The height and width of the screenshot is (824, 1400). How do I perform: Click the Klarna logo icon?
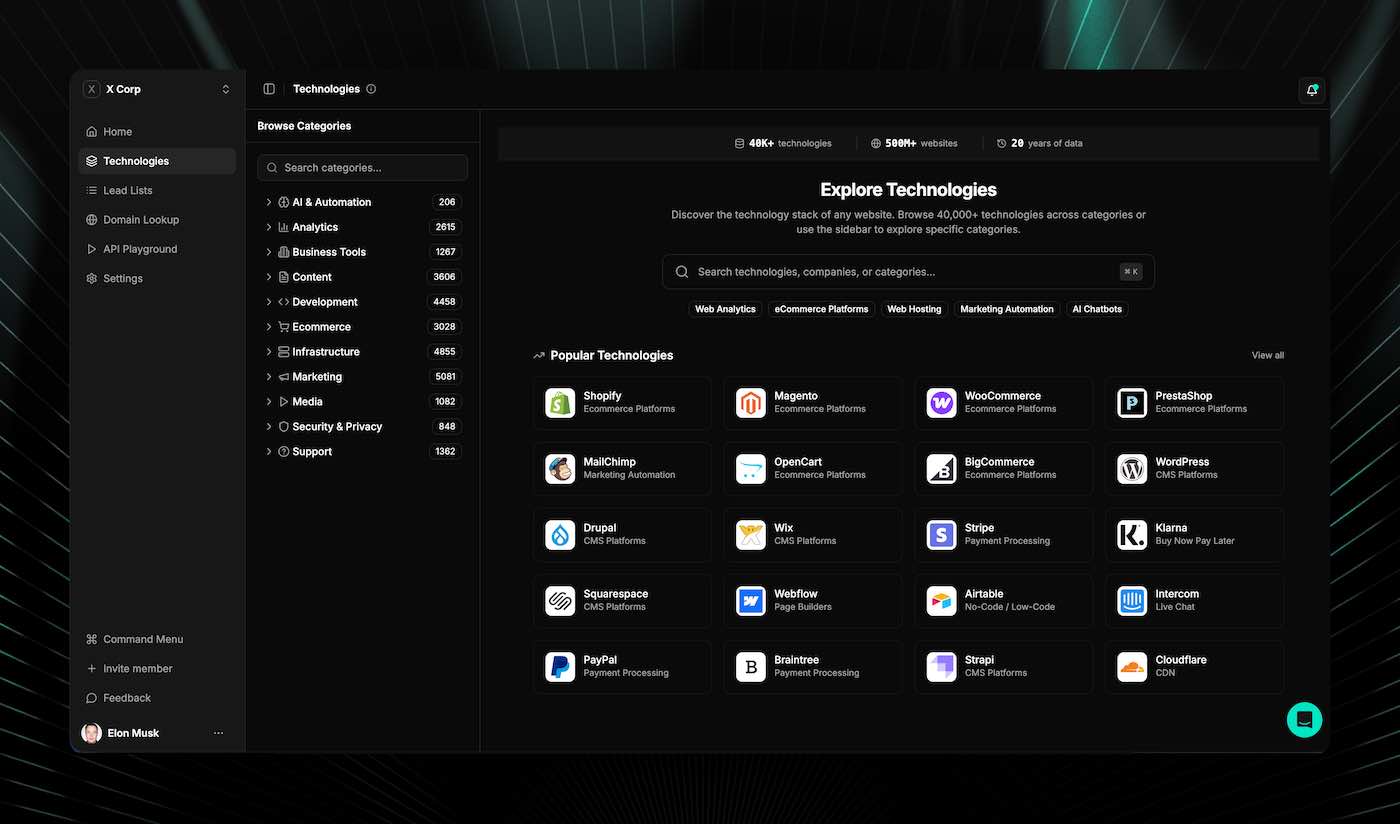point(1132,535)
